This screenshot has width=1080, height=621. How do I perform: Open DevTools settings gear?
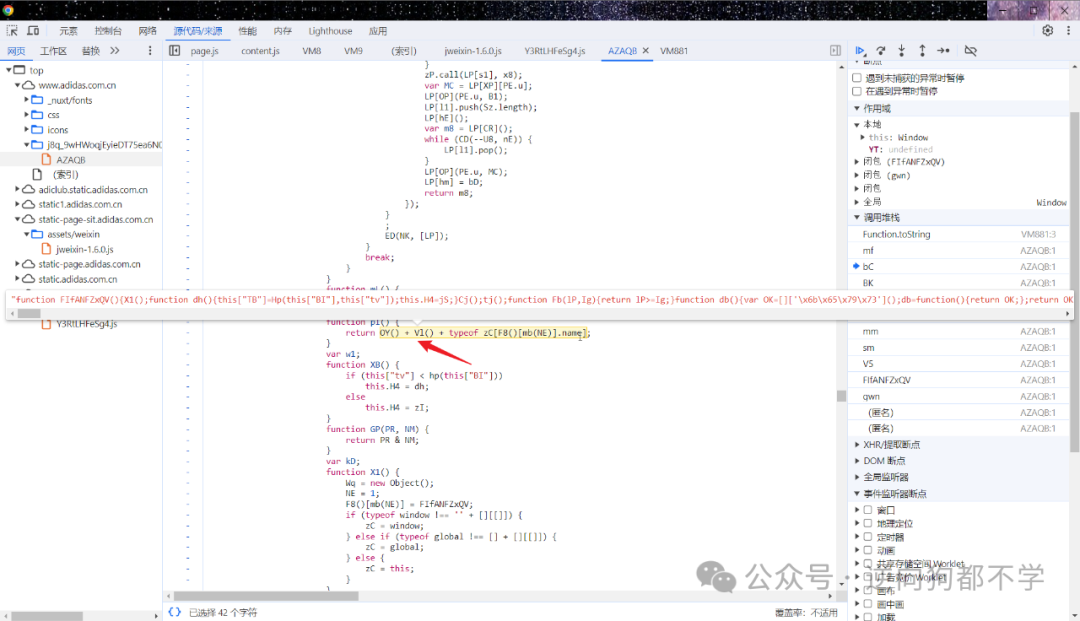click(x=1048, y=30)
